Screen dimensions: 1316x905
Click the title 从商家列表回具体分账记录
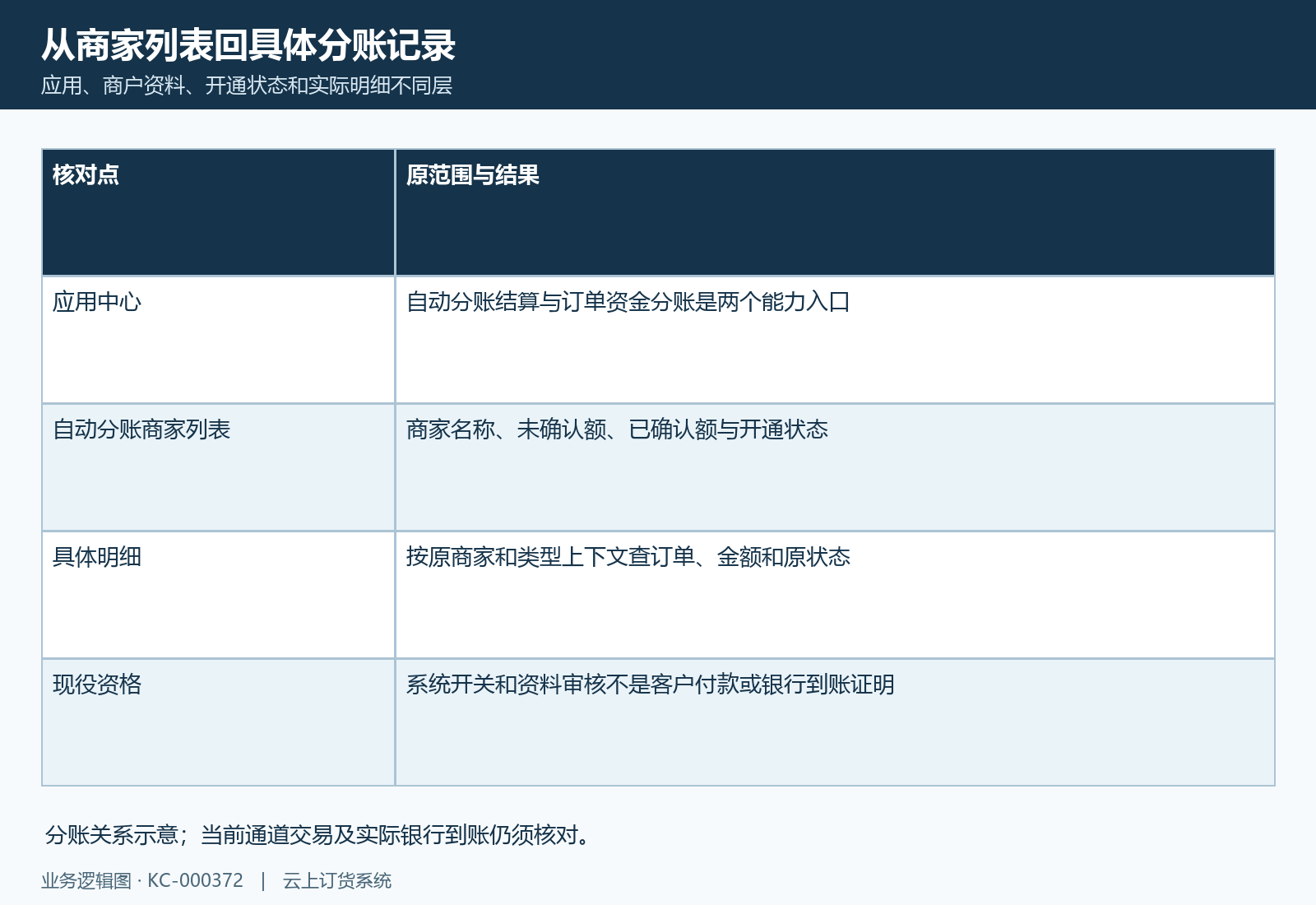248,45
